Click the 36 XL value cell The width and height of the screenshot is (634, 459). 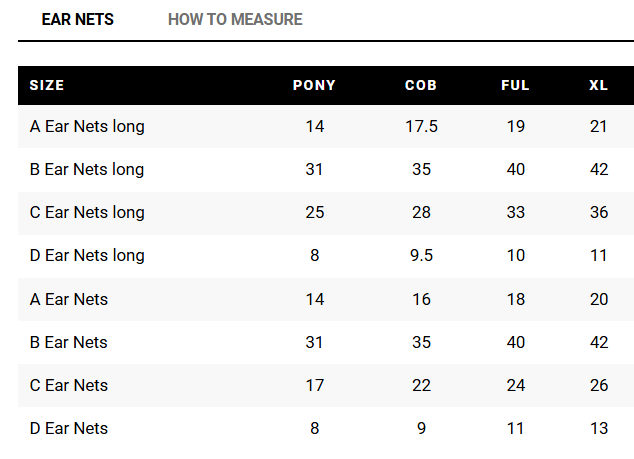pos(599,213)
